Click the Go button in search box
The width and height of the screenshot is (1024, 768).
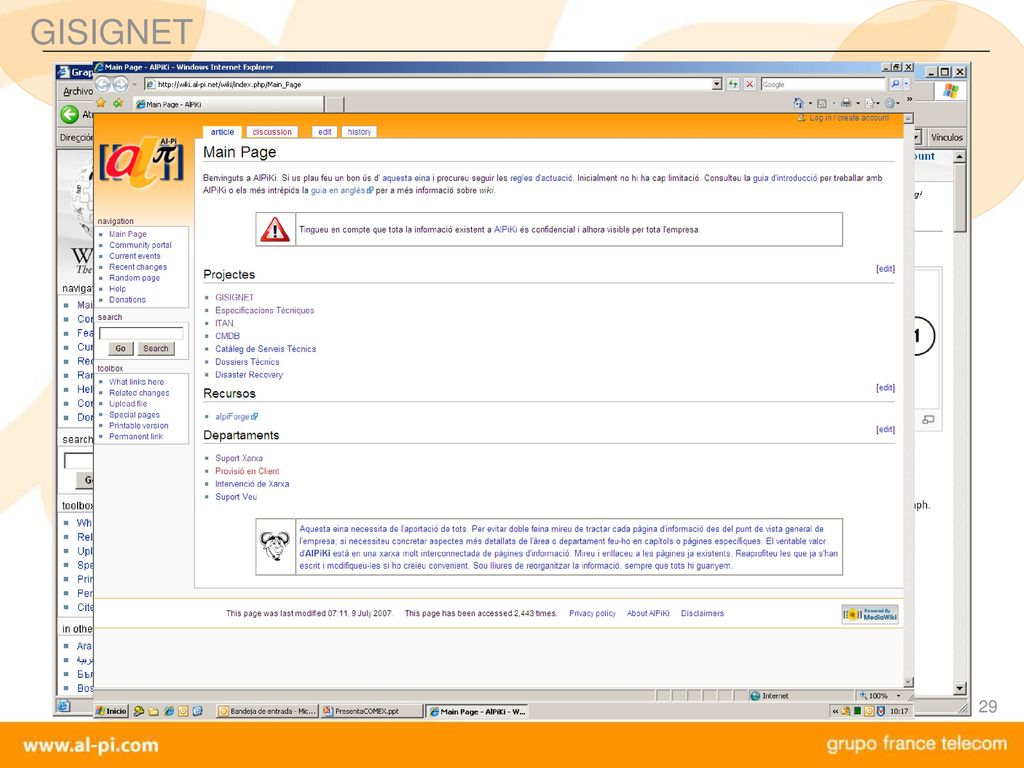click(x=120, y=349)
